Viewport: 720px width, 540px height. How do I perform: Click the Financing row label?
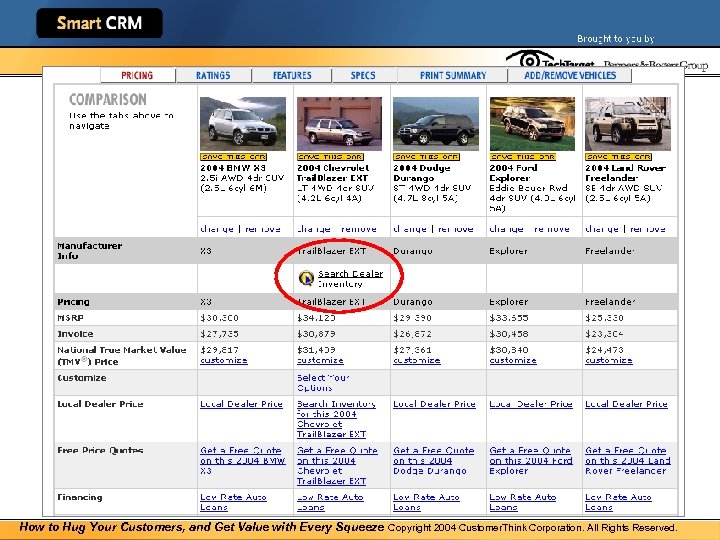[x=79, y=497]
